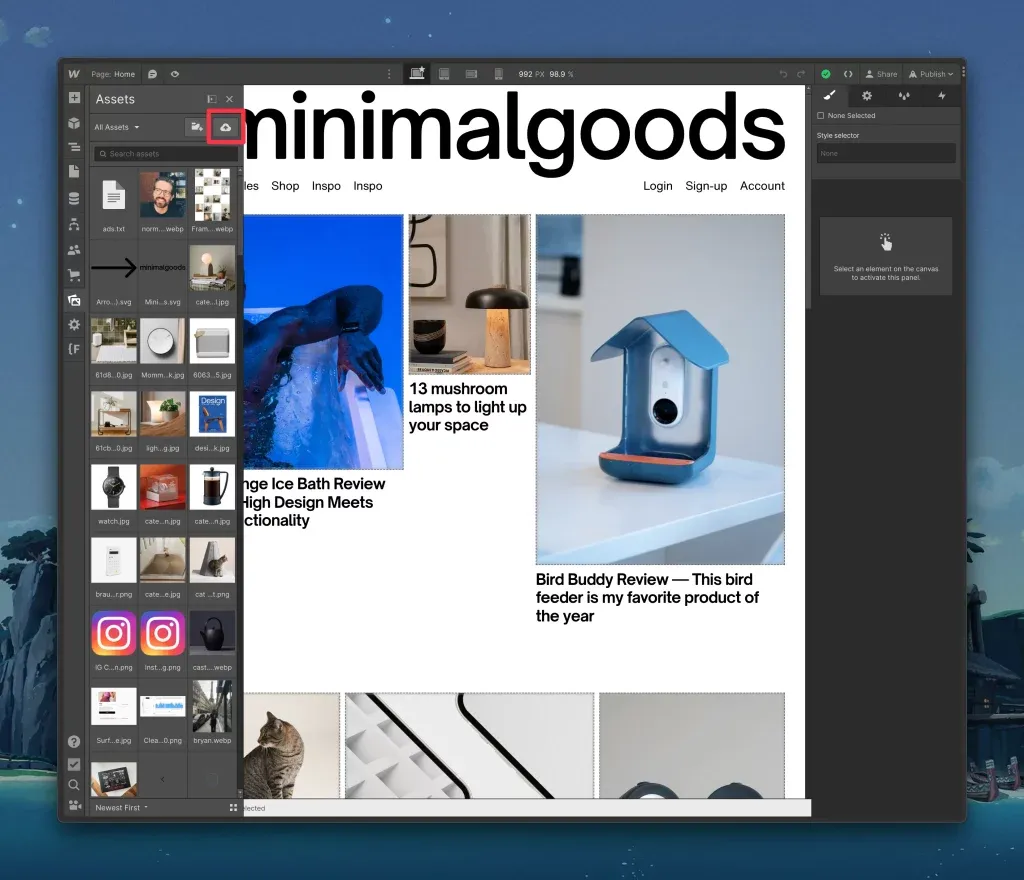
Task: Toggle the assets grid view icon
Action: point(233,808)
